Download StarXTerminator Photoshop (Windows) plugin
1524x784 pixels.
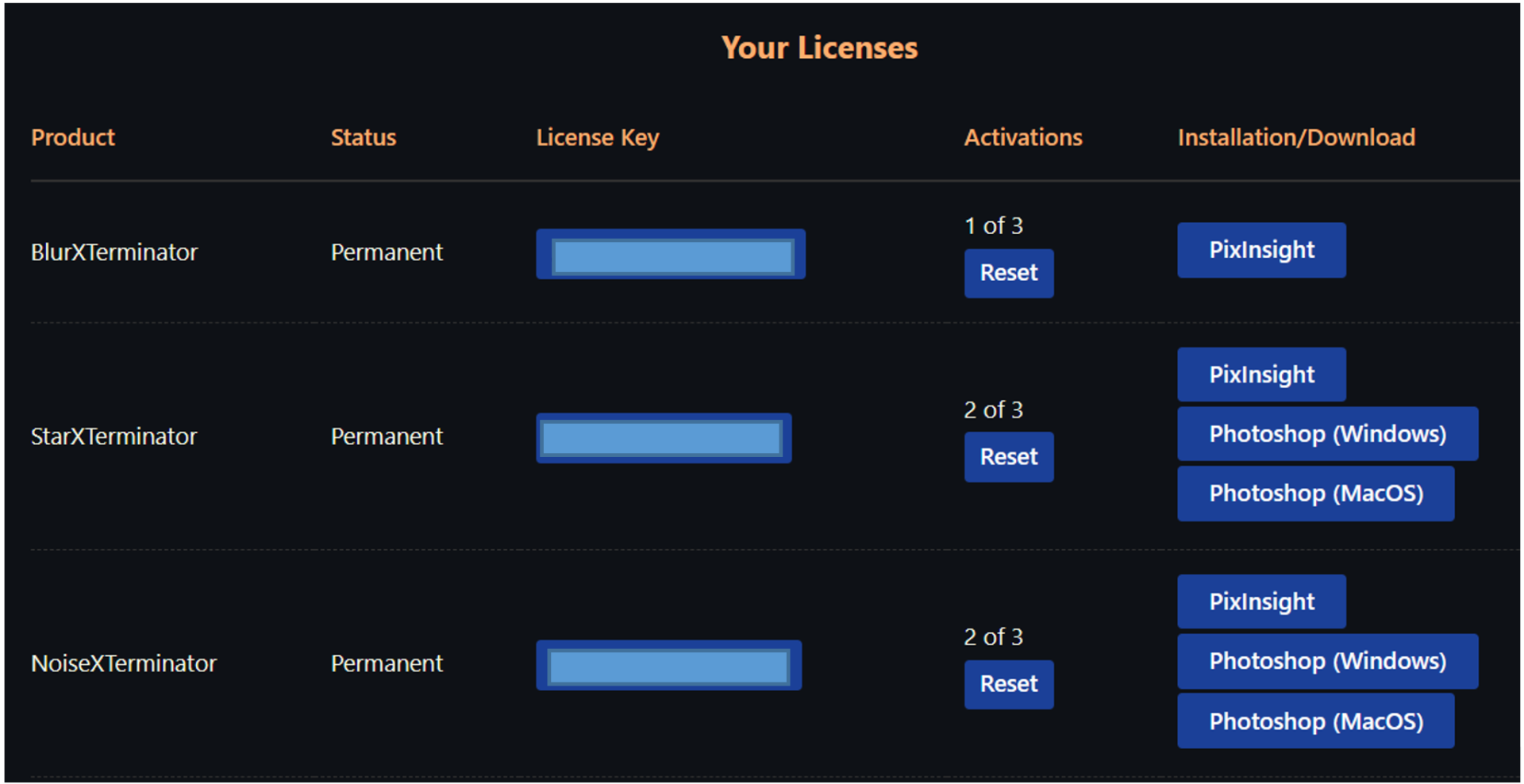(x=1327, y=434)
